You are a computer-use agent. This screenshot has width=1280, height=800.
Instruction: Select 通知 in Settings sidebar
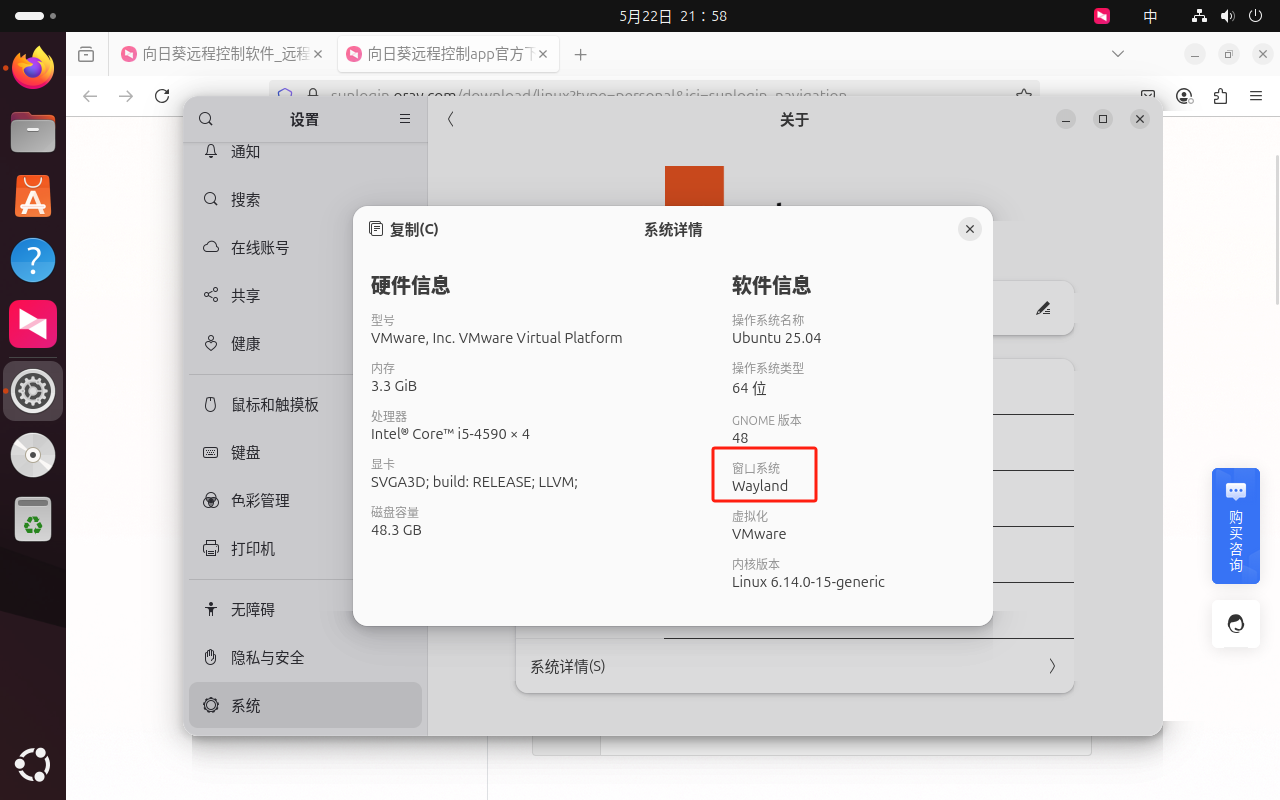coord(305,151)
